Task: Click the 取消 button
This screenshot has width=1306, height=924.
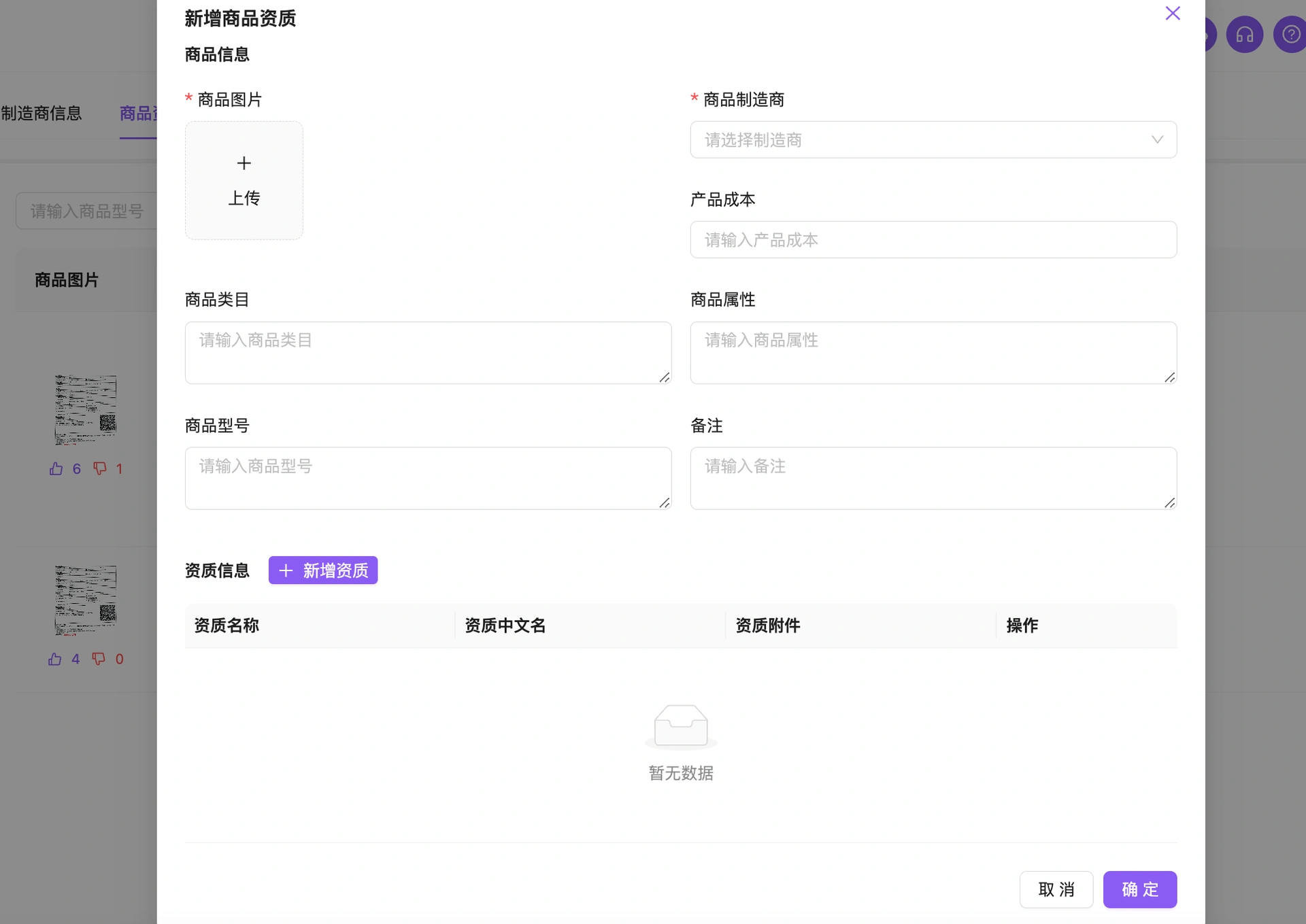Action: [1056, 889]
